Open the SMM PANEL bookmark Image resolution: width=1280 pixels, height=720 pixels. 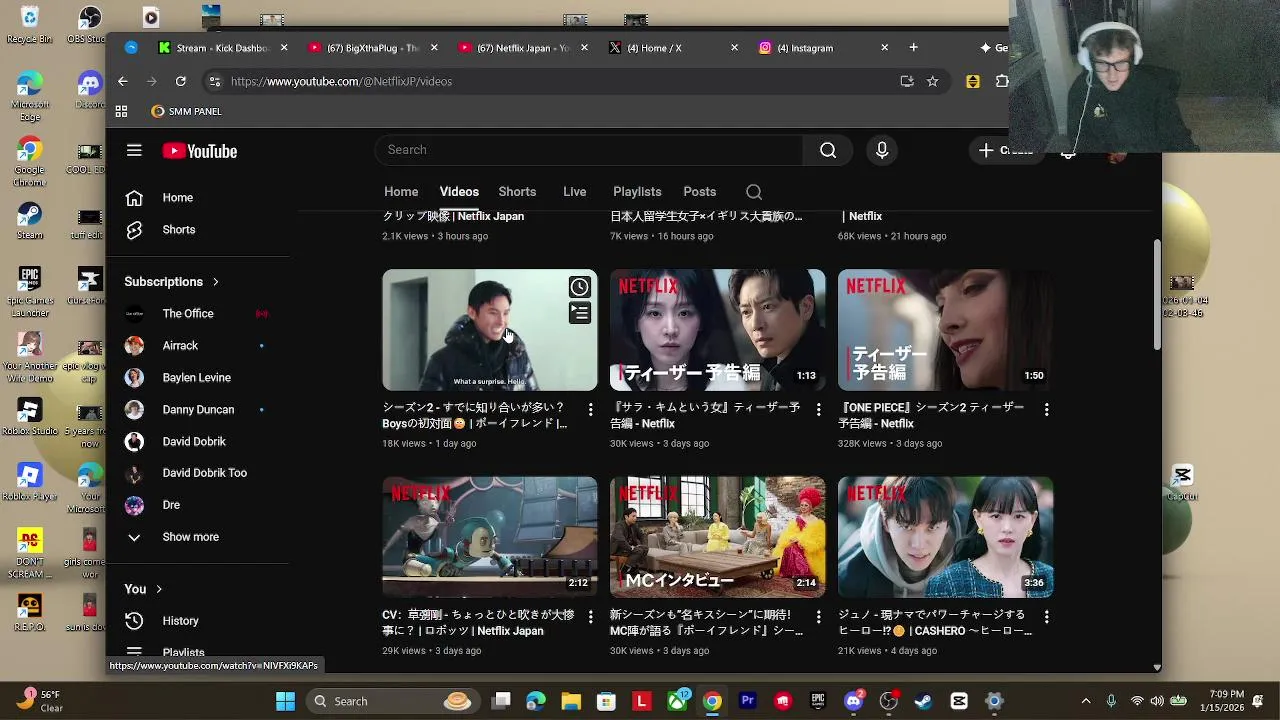(x=186, y=111)
